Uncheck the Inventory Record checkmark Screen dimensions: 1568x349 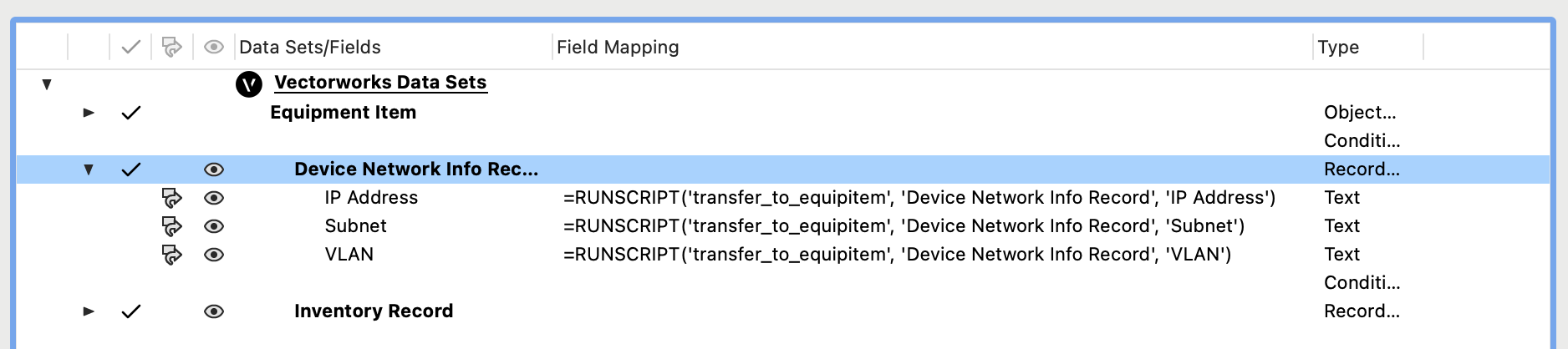tap(130, 311)
